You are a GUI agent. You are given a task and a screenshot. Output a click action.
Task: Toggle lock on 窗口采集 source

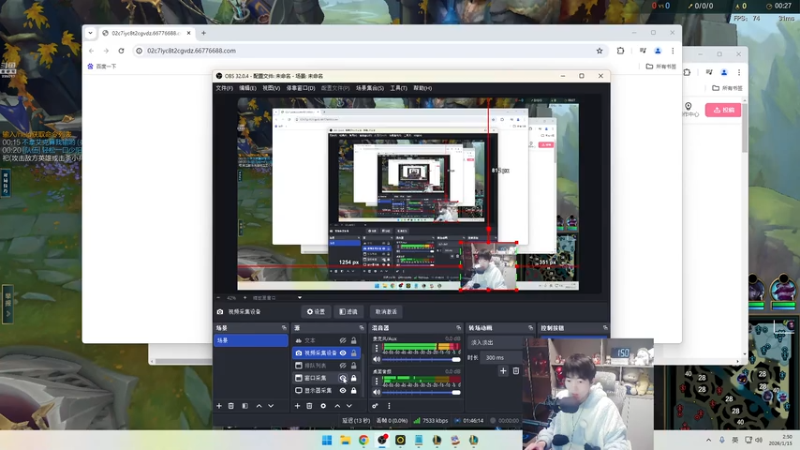coord(354,378)
